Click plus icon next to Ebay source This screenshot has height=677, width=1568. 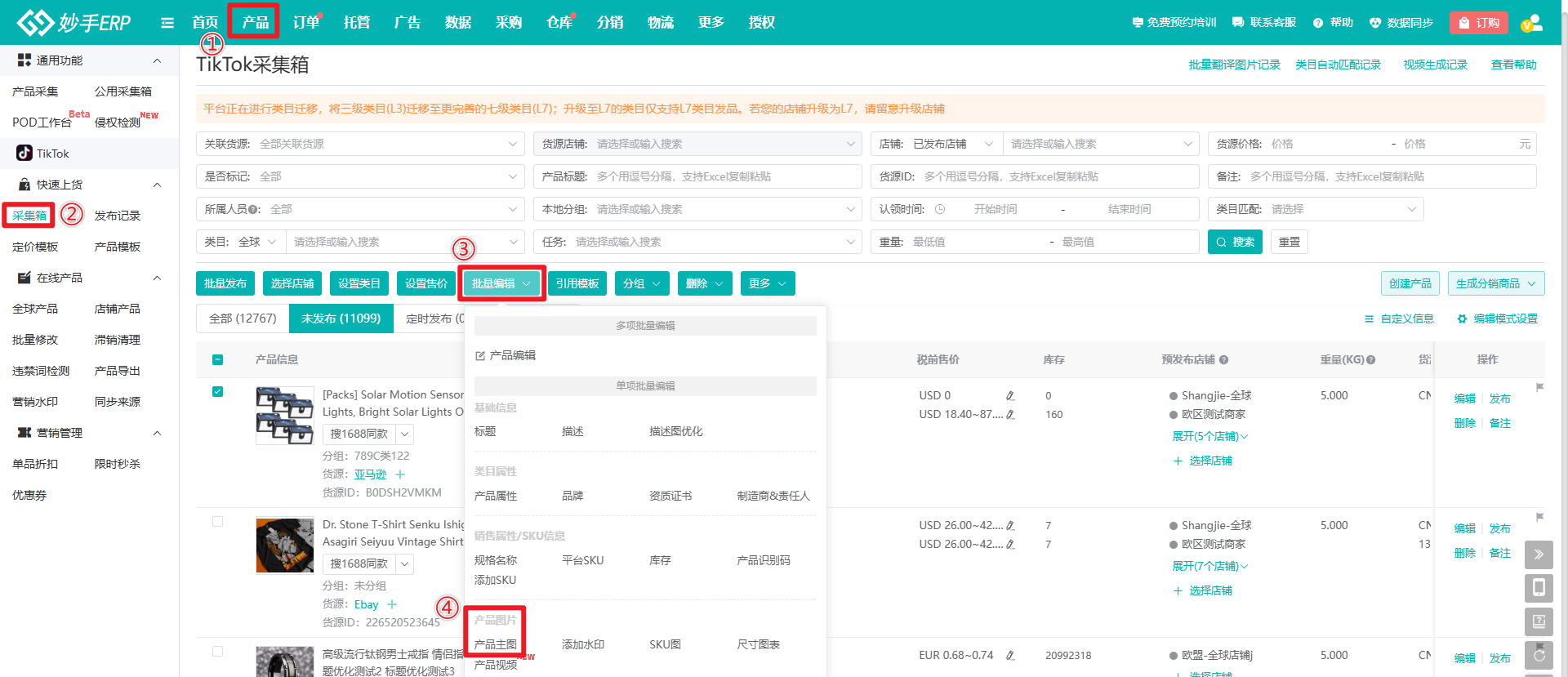pyautogui.click(x=392, y=604)
